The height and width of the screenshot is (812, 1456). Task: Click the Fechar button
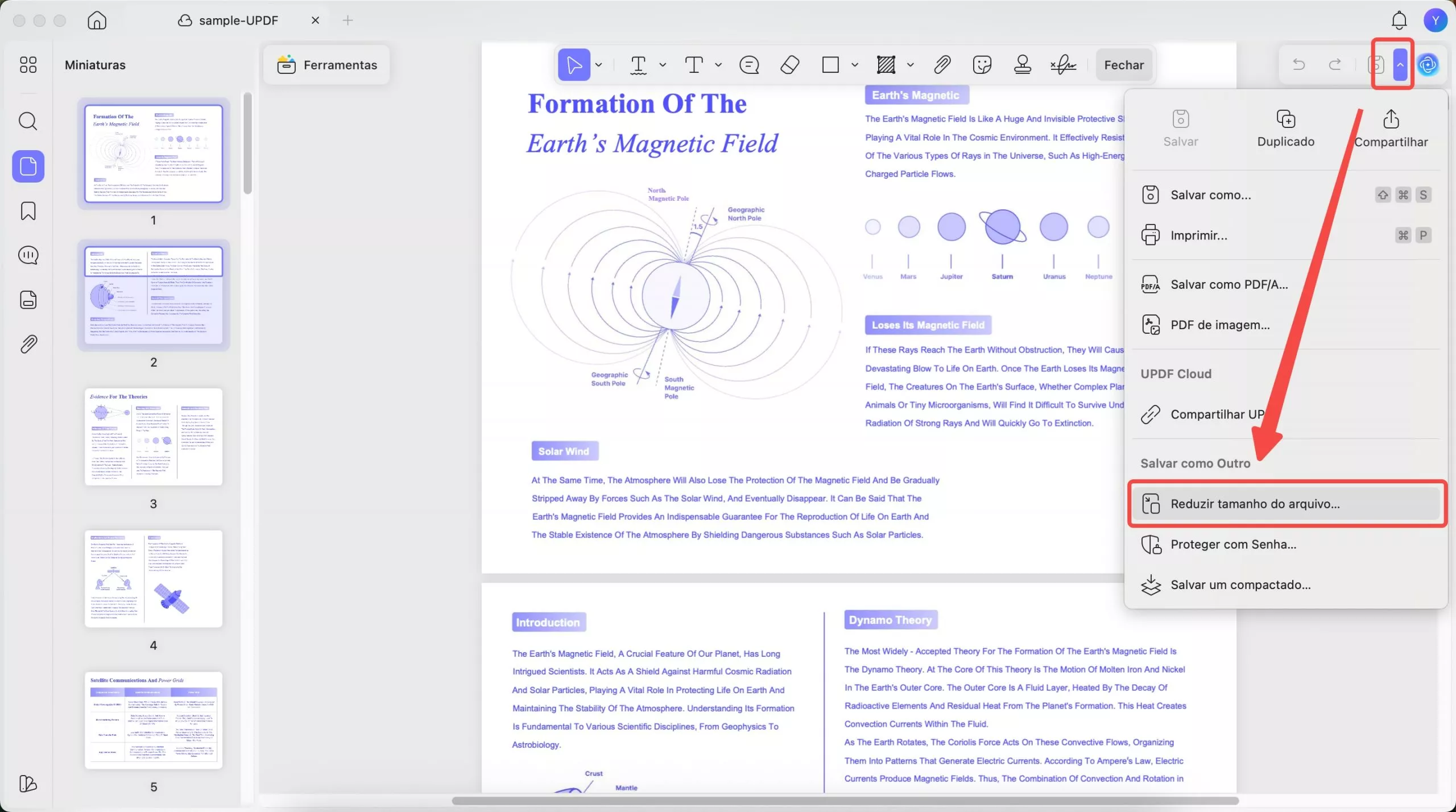[x=1124, y=65]
